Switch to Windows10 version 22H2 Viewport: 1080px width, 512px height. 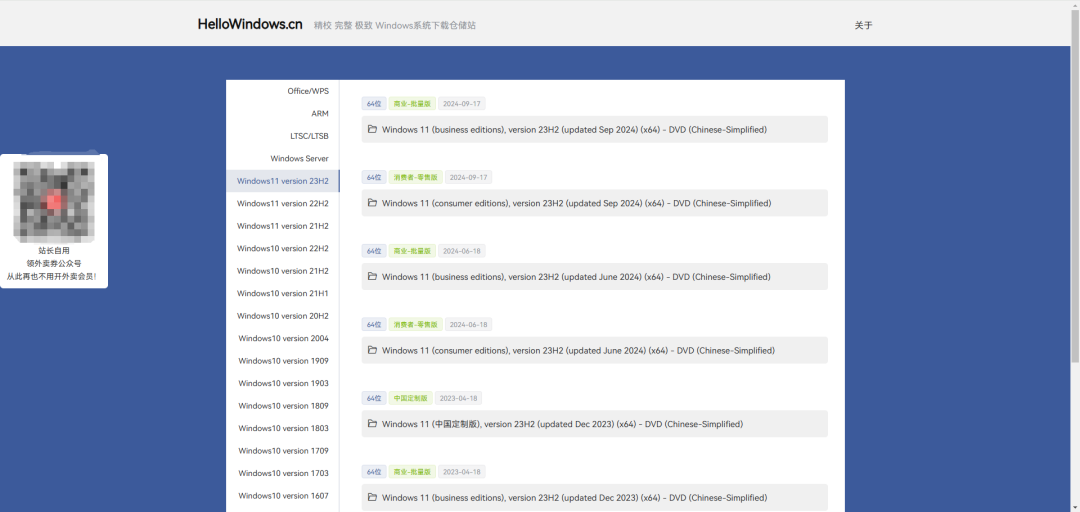282,248
